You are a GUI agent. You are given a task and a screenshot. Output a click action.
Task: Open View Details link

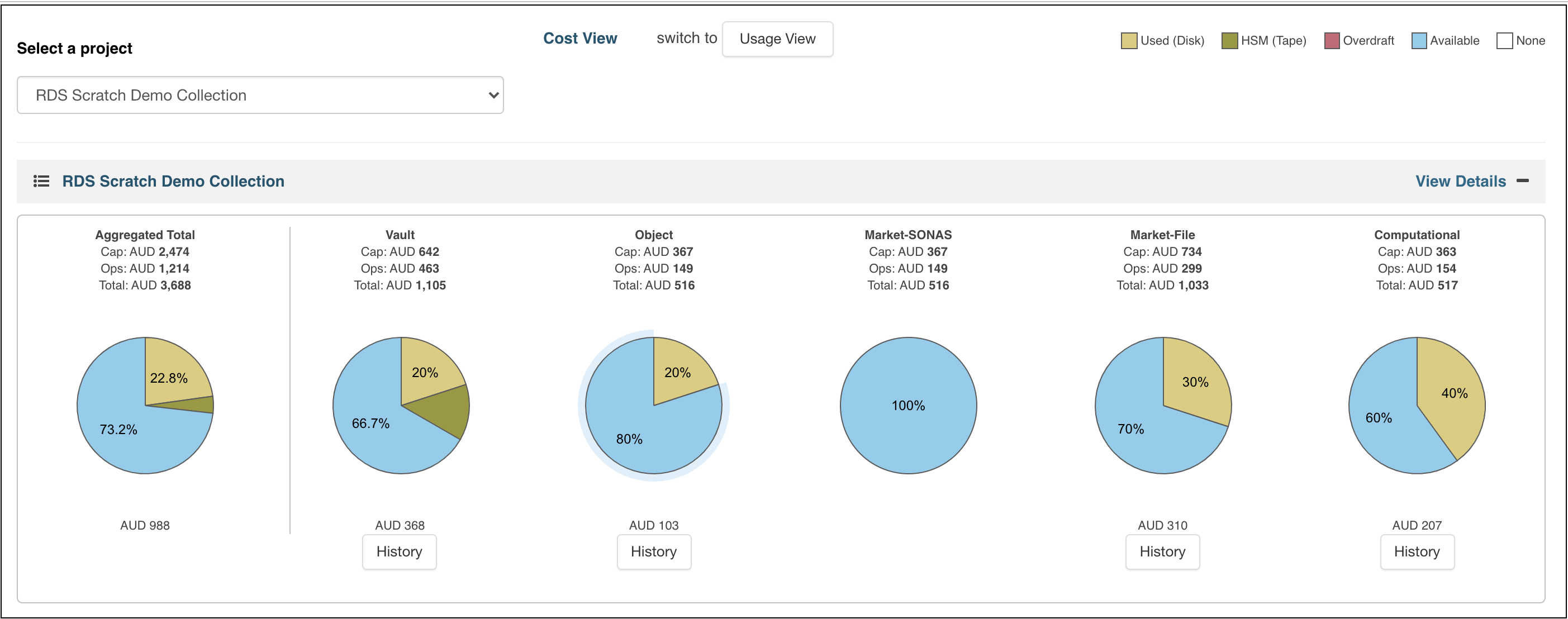click(x=1460, y=181)
